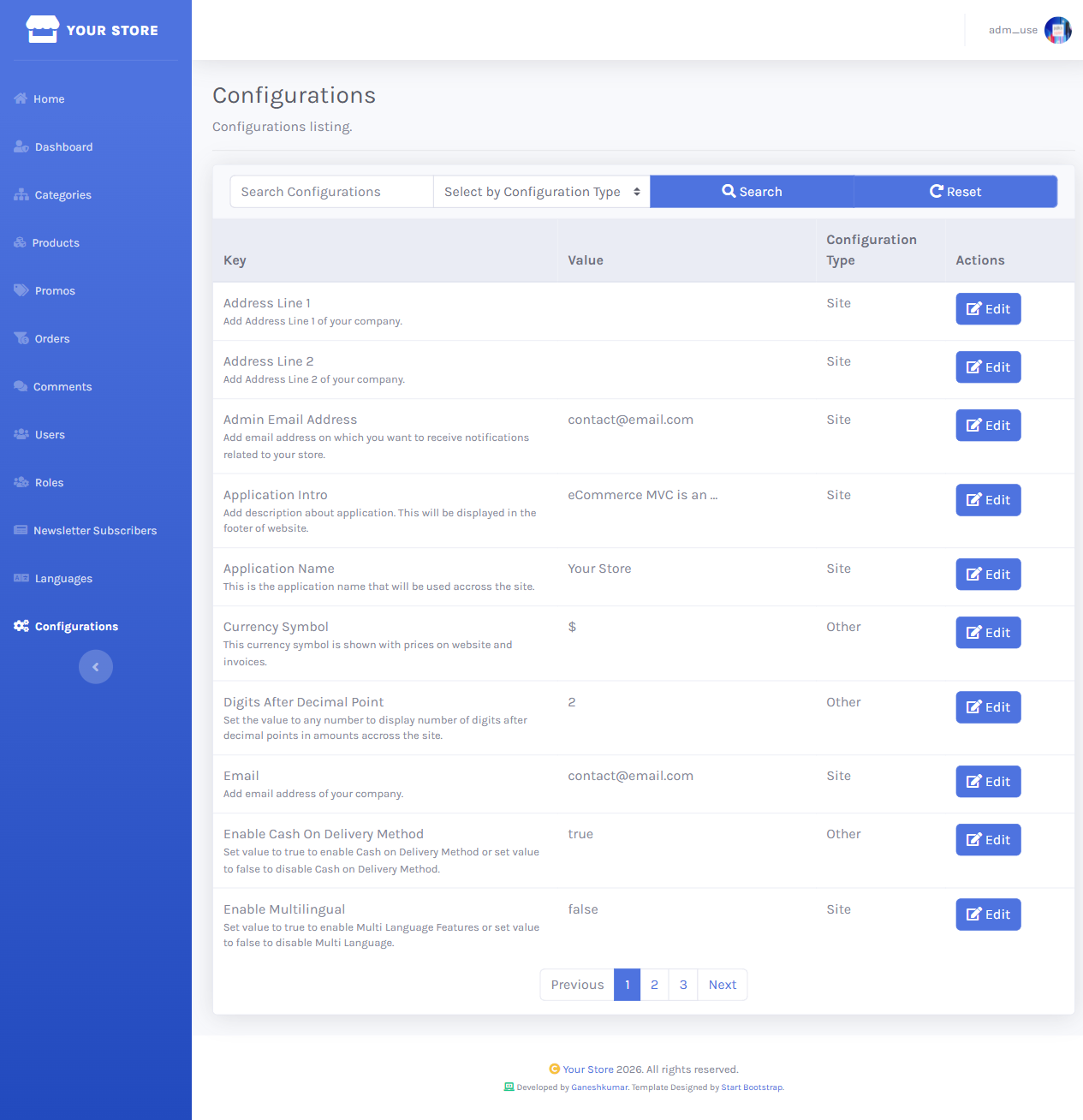Click the Home sidebar icon
The height and width of the screenshot is (1120, 1083).
click(x=21, y=98)
